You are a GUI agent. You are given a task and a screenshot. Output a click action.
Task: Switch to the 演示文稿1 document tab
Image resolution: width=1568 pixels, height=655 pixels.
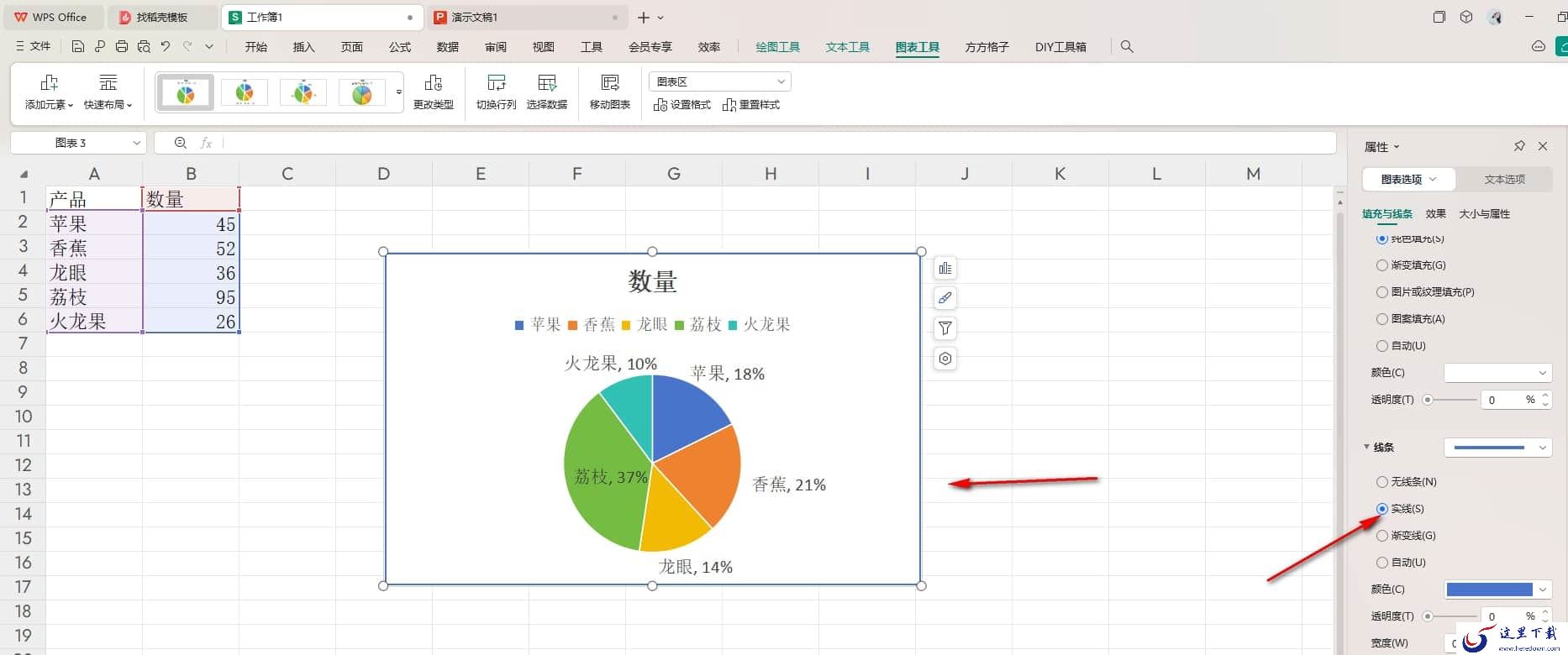click(526, 17)
